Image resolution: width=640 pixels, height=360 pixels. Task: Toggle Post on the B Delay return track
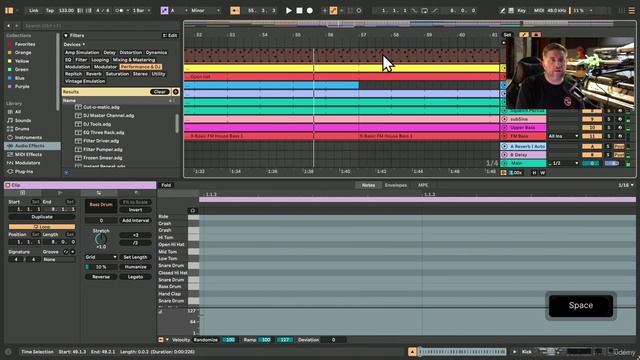tap(619, 155)
